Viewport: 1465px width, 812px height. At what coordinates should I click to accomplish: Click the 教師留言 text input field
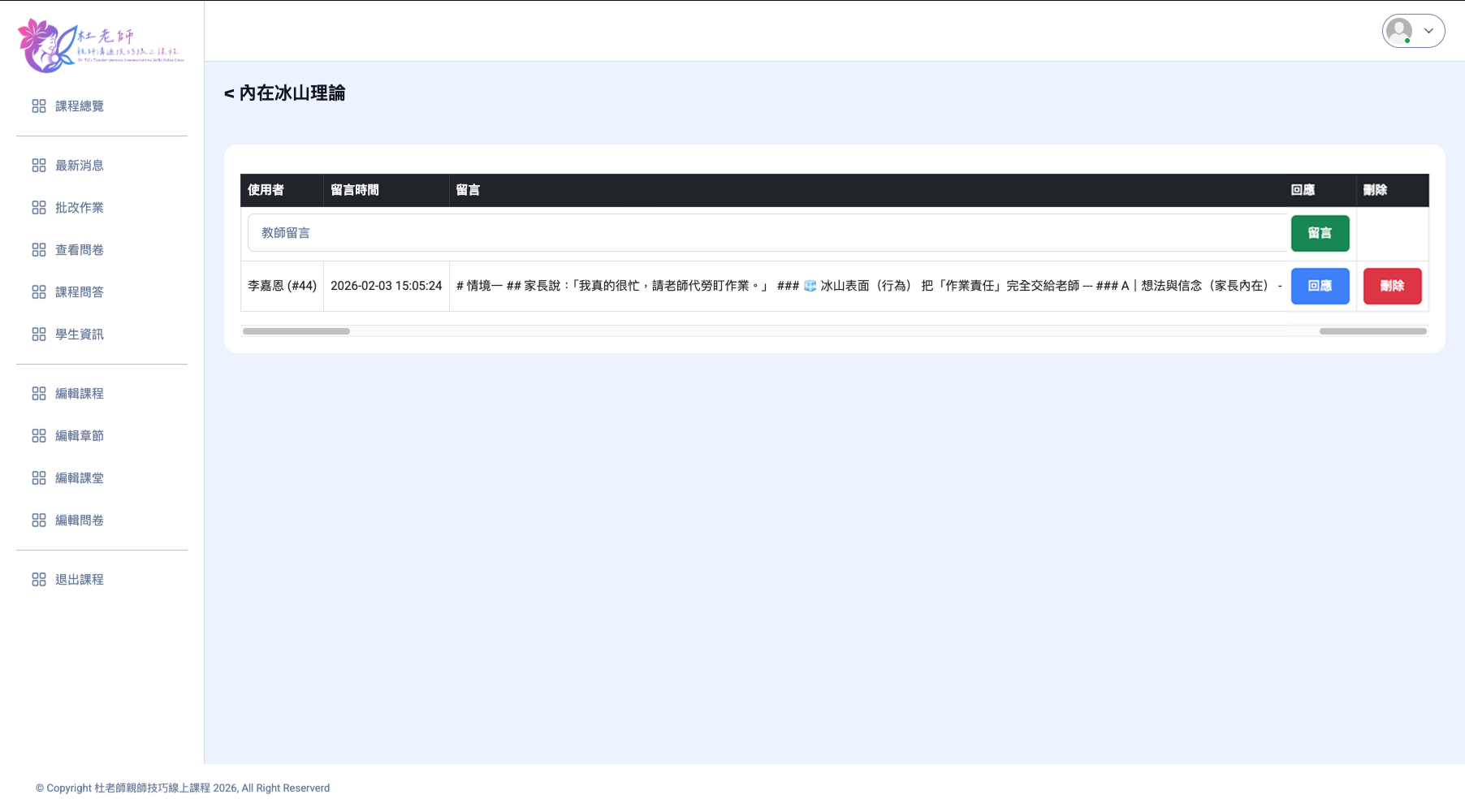[x=767, y=233]
